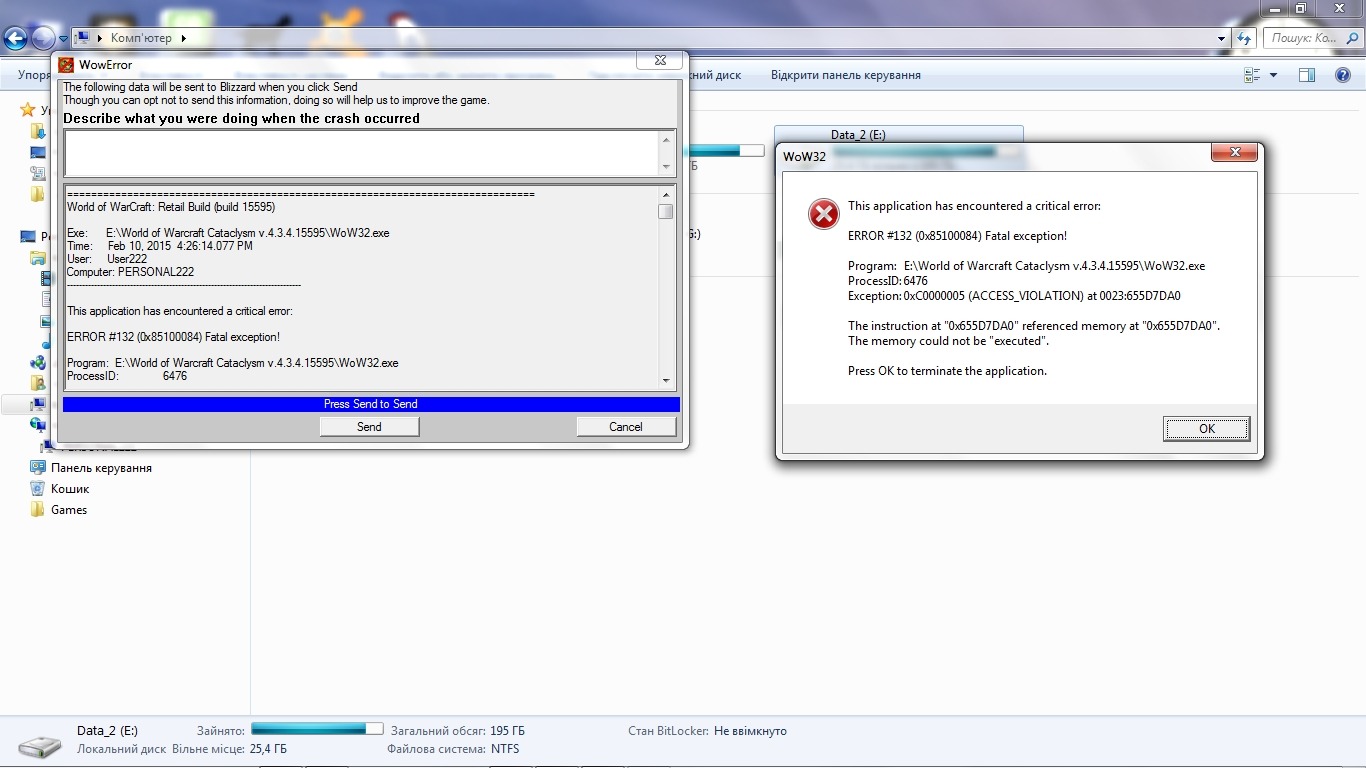Click the up arrow of the description box scrollbar

point(667,139)
